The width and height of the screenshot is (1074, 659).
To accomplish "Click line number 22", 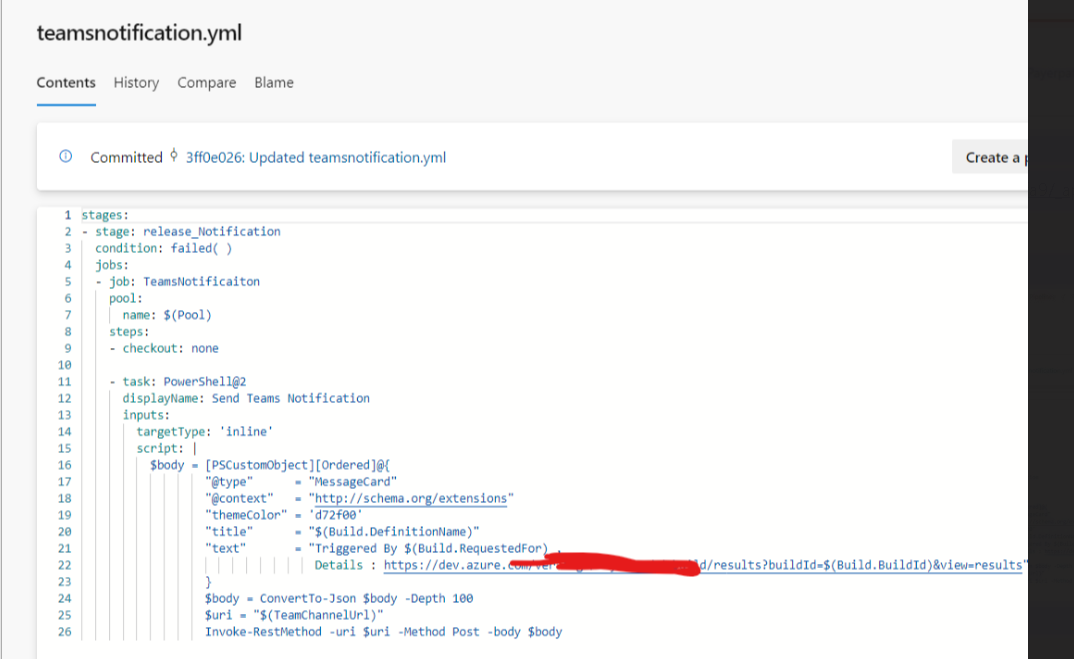I will point(64,565).
